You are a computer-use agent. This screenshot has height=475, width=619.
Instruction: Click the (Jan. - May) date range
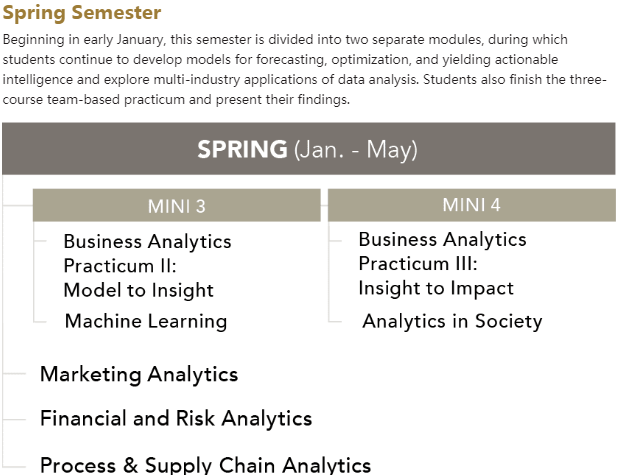[355, 150]
